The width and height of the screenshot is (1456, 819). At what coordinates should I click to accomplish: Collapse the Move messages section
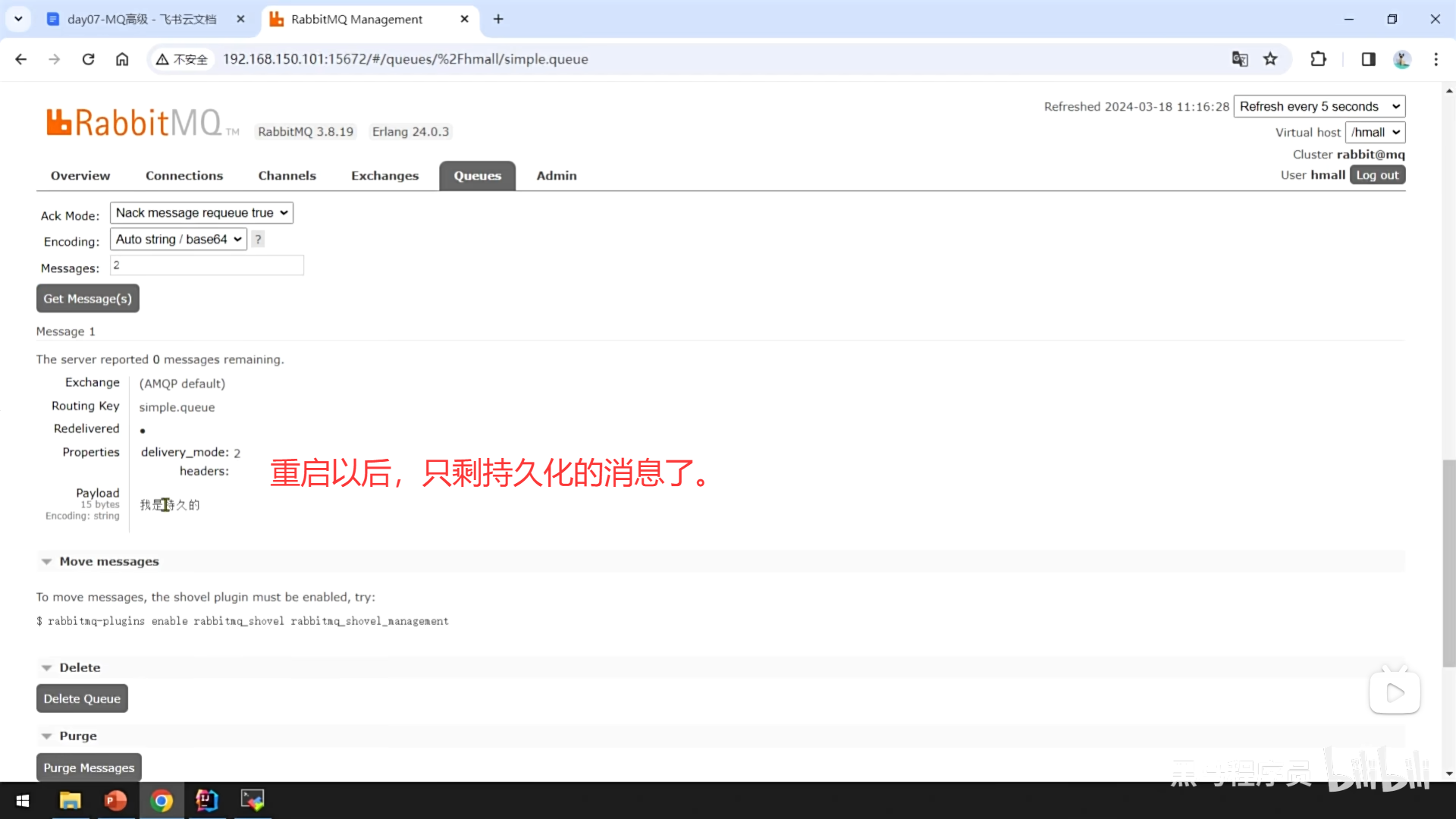pyautogui.click(x=108, y=562)
